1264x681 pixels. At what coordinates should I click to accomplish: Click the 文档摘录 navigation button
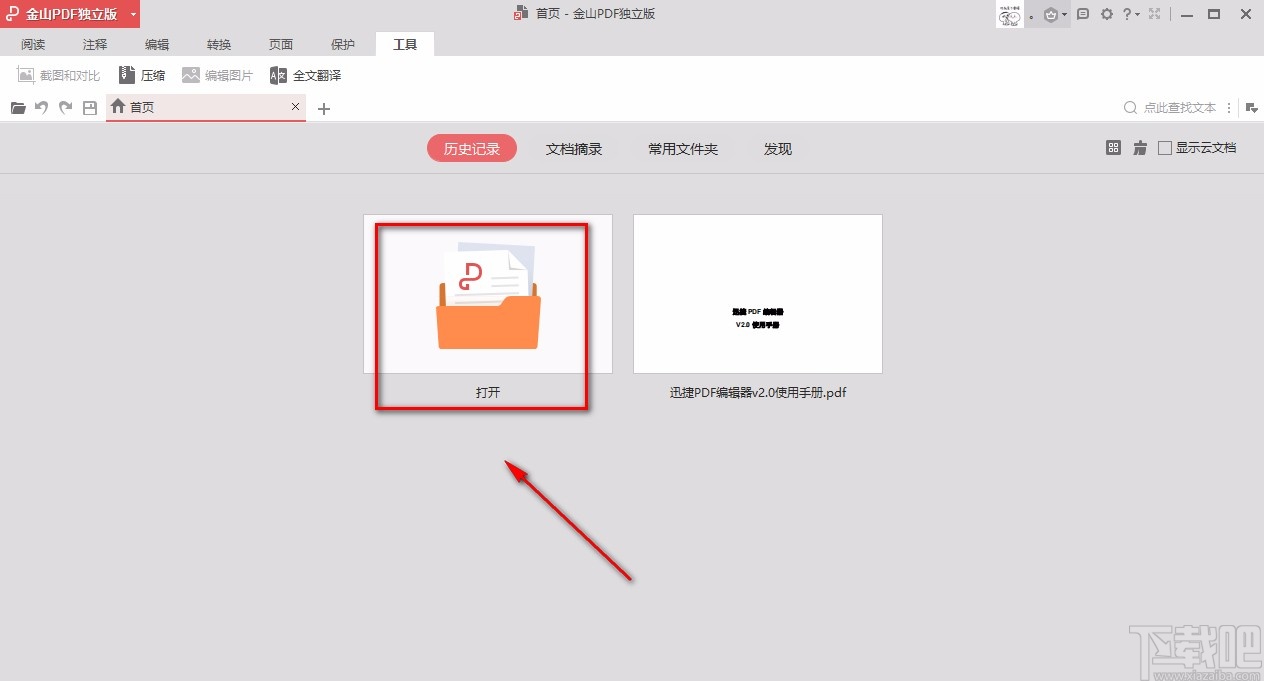click(x=573, y=148)
